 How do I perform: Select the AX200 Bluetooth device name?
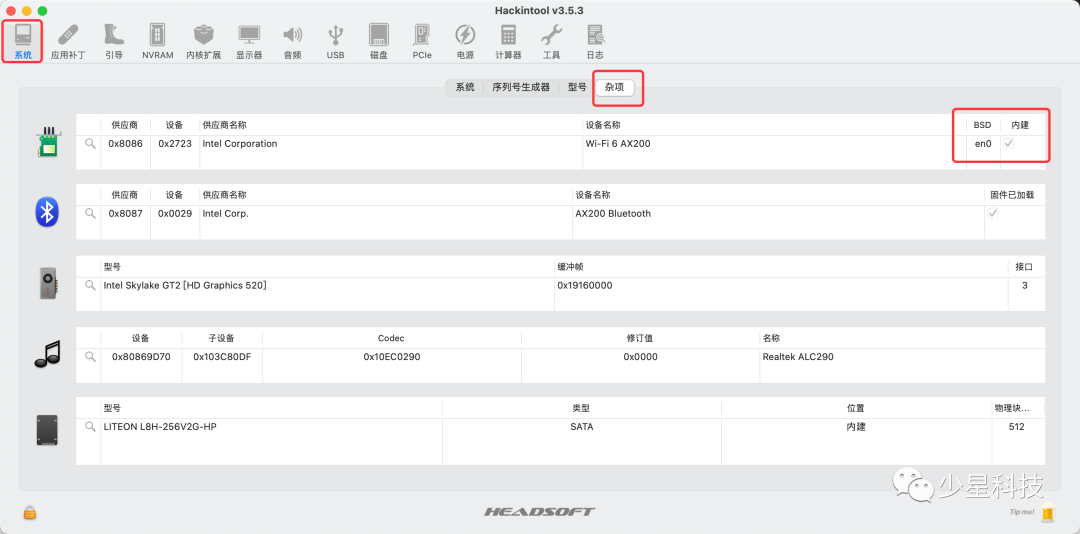pos(613,214)
